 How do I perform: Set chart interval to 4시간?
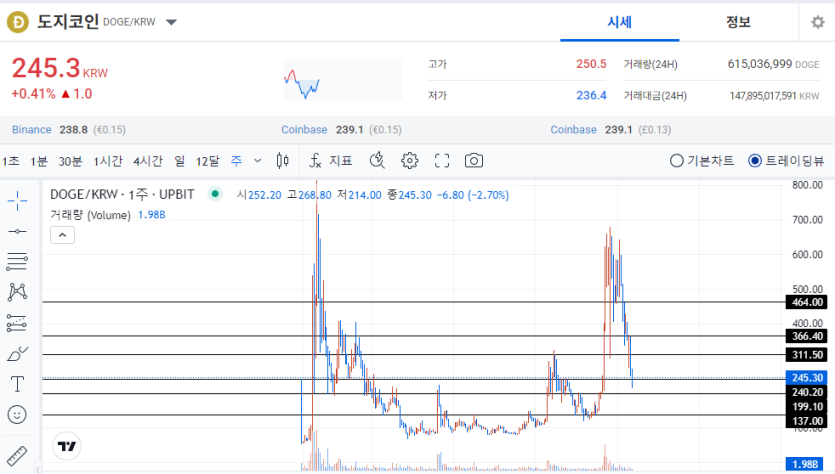point(148,161)
